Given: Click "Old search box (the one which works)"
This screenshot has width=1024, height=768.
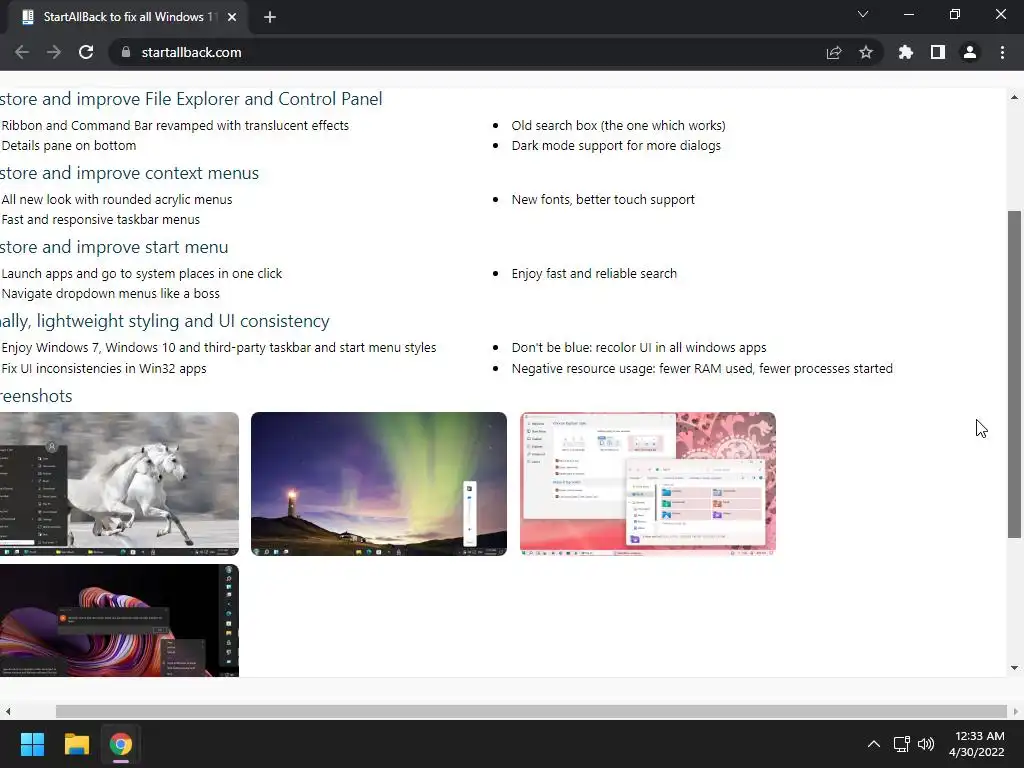Looking at the screenshot, I should (x=618, y=125).
